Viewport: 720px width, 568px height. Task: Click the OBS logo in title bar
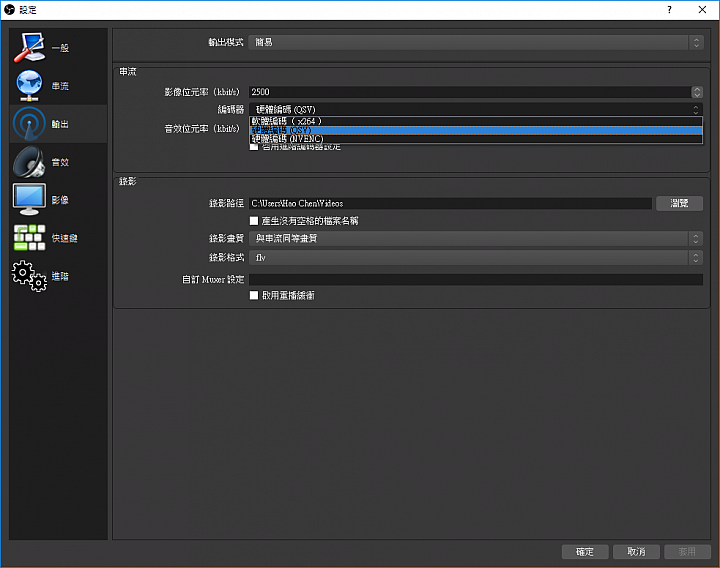tap(9, 10)
